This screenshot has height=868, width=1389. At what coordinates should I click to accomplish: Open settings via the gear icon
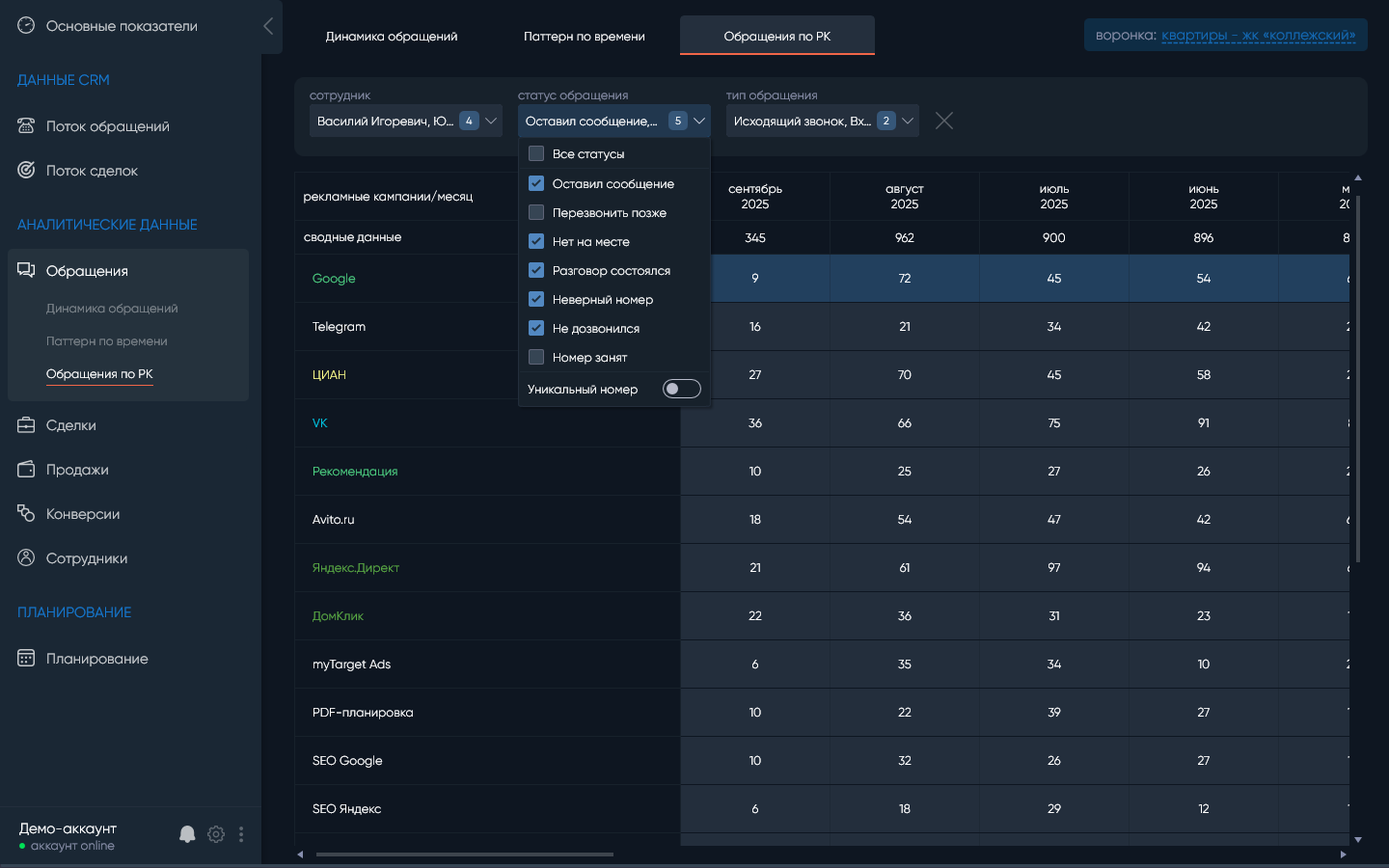point(216,834)
